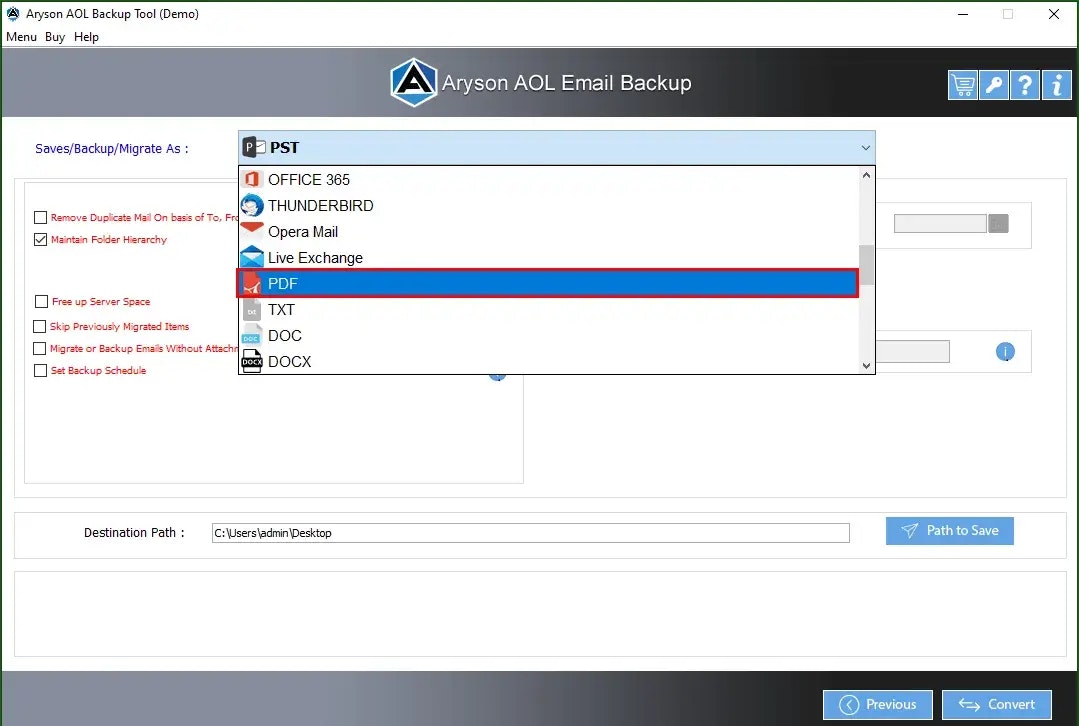Enable Set Backup Schedule checkbox
This screenshot has width=1079, height=726.
click(x=41, y=370)
